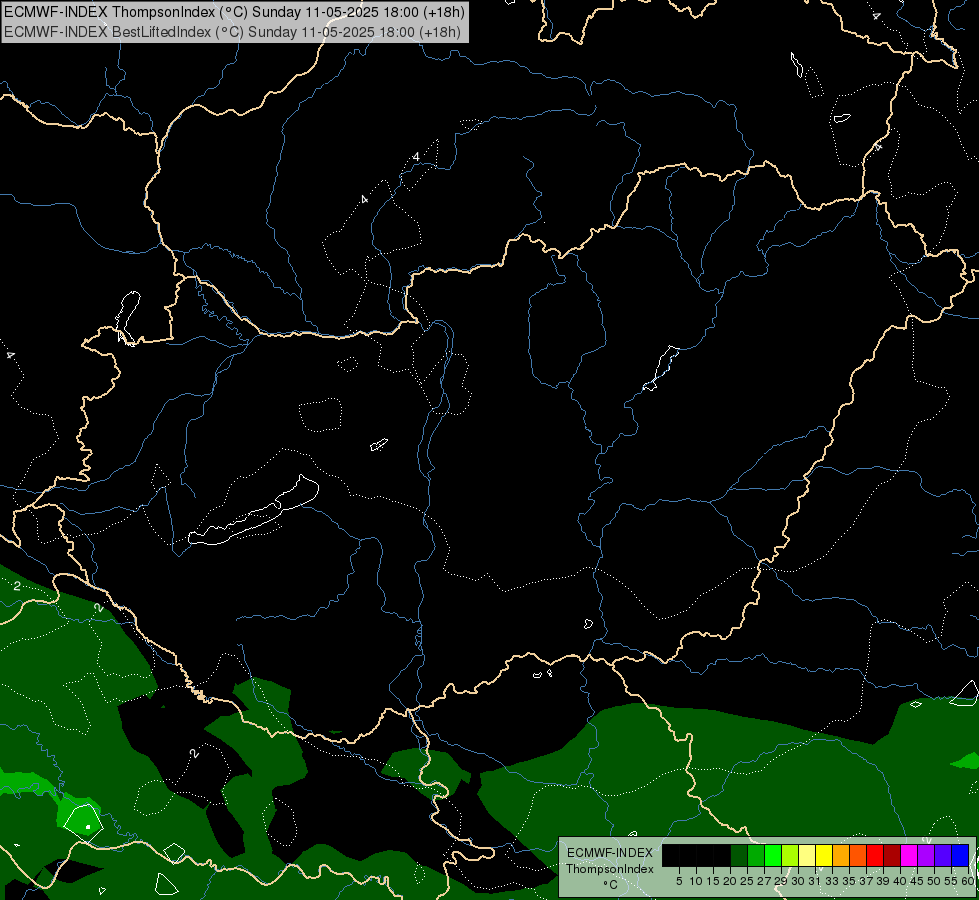979x900 pixels.
Task: Select the bright red 37–39 legend swatch
Action: point(874,856)
